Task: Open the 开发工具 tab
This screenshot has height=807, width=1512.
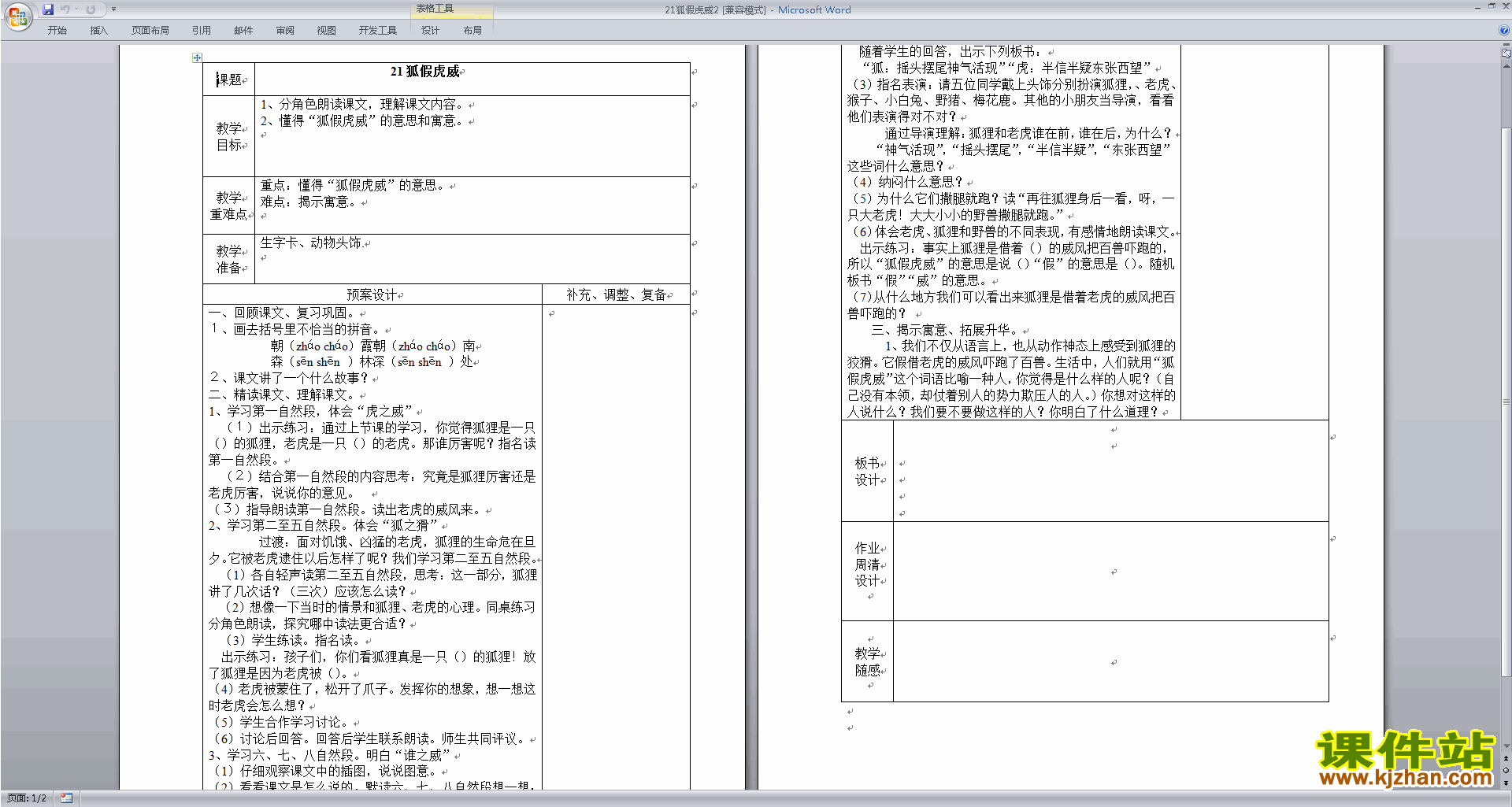Action: coord(378,30)
